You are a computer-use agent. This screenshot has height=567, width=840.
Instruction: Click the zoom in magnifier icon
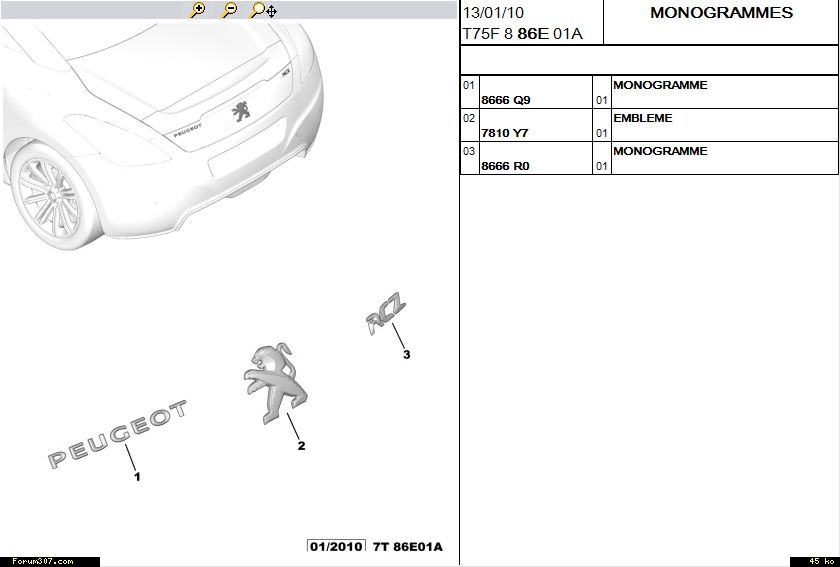(197, 11)
